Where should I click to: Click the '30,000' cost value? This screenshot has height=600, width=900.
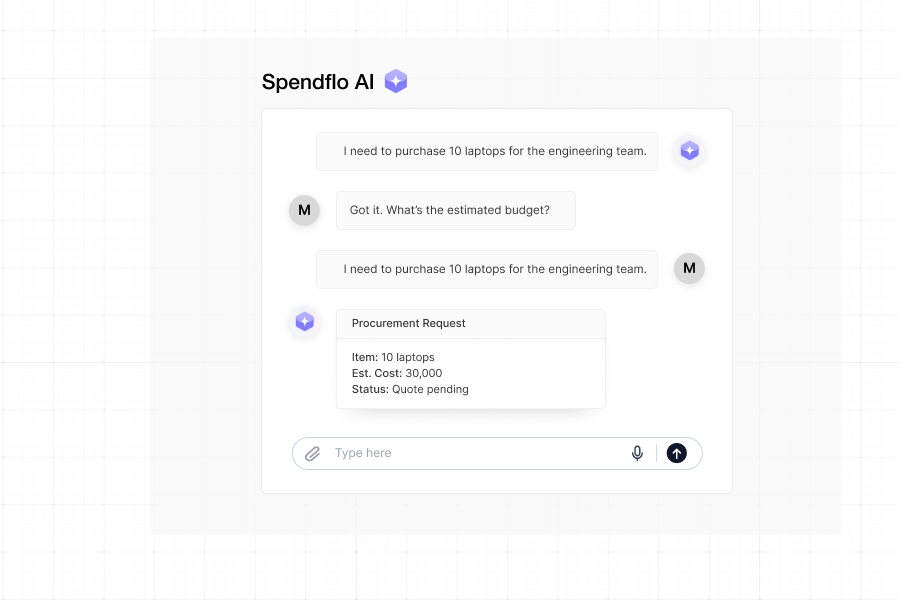click(424, 373)
